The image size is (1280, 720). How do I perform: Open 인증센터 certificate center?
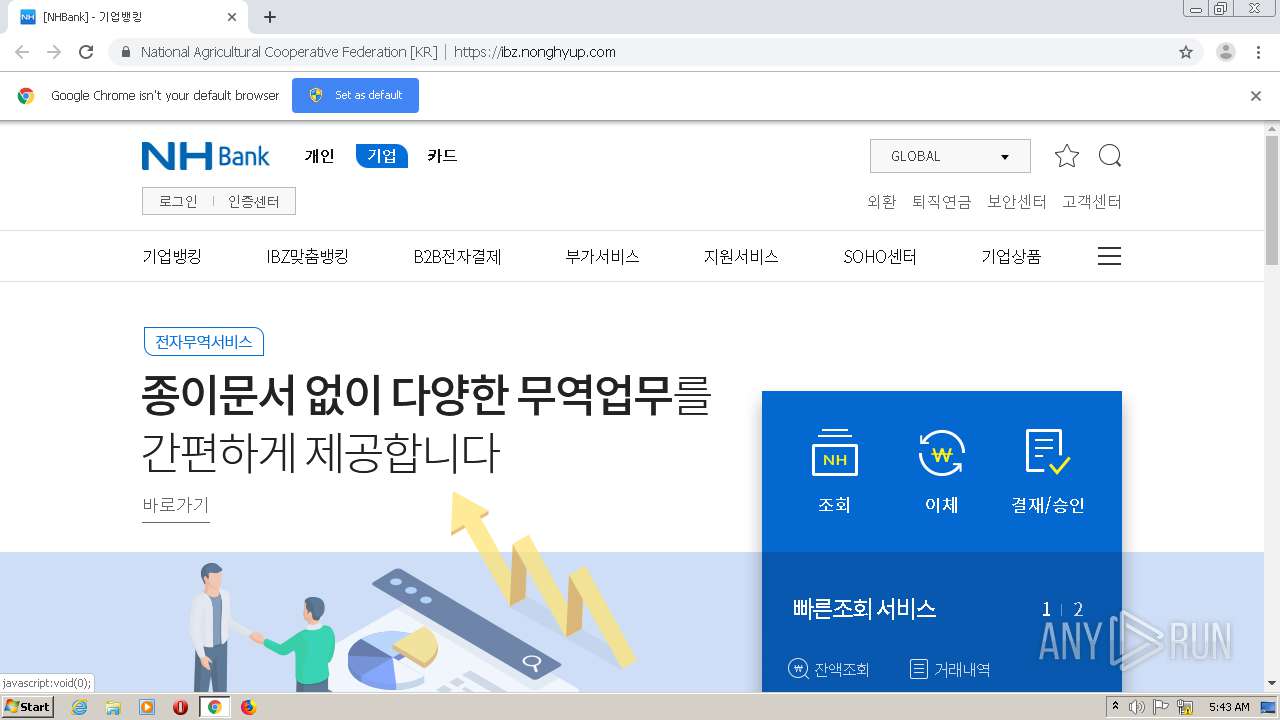[x=254, y=201]
